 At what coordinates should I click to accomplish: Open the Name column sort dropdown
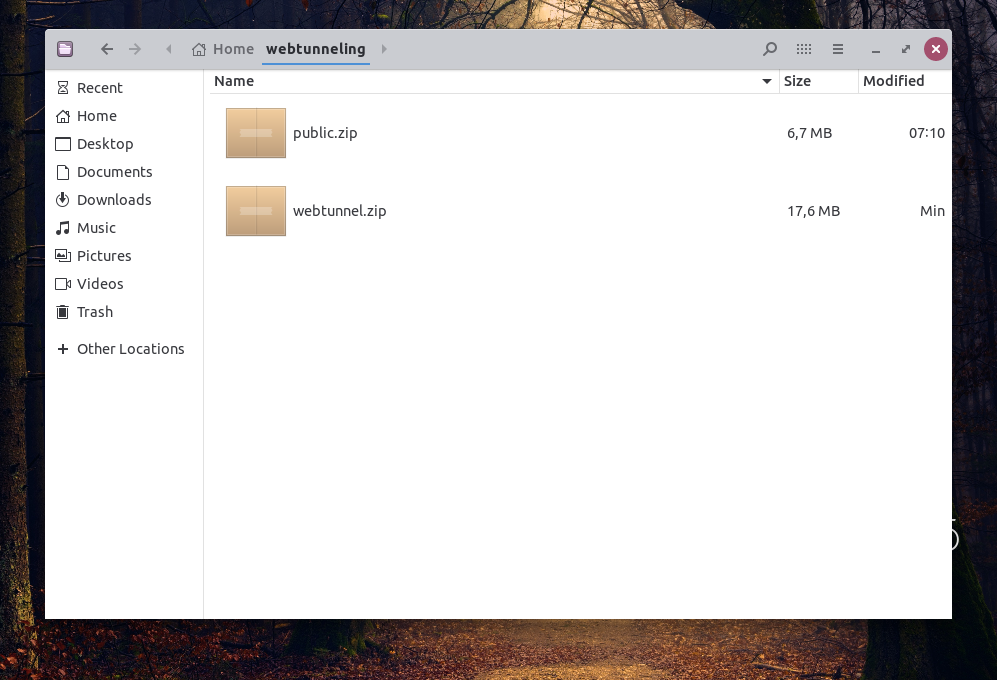pos(767,81)
